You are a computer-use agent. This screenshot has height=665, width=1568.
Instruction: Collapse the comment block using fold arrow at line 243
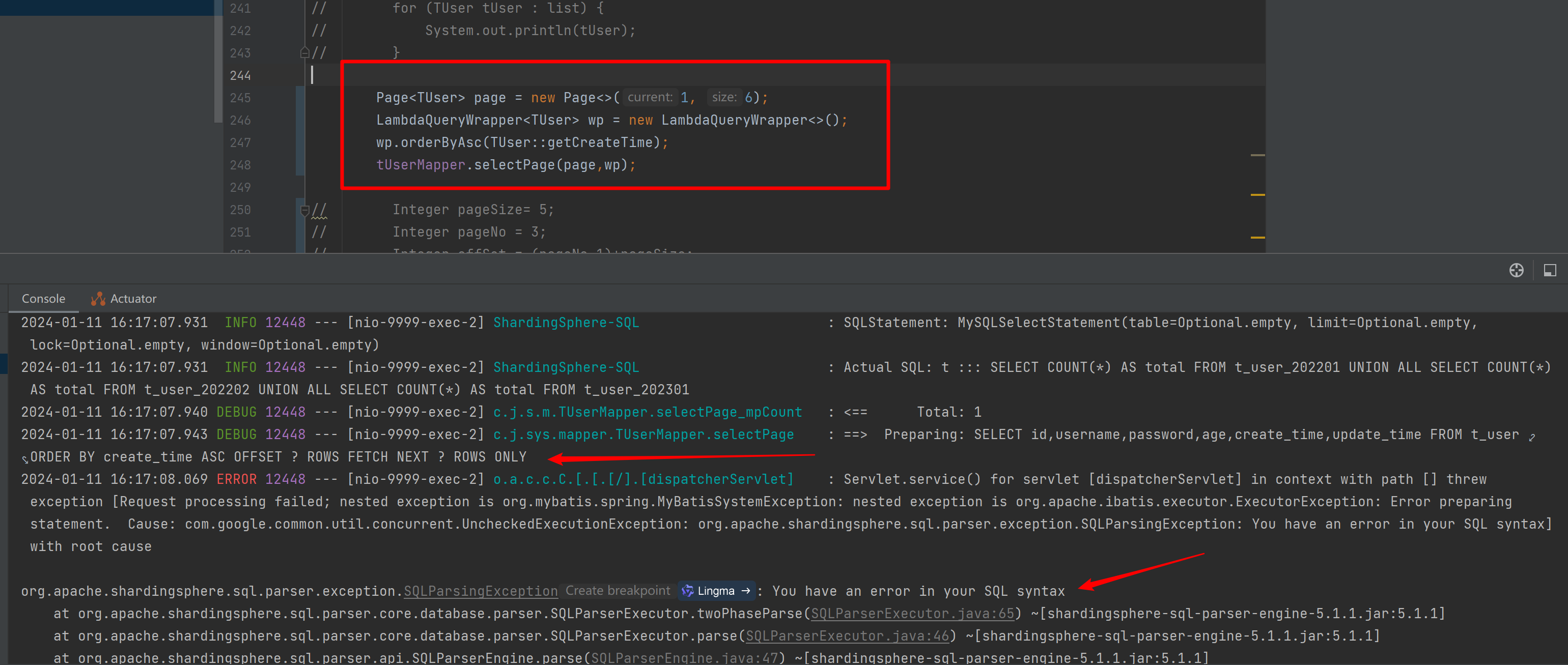point(304,52)
